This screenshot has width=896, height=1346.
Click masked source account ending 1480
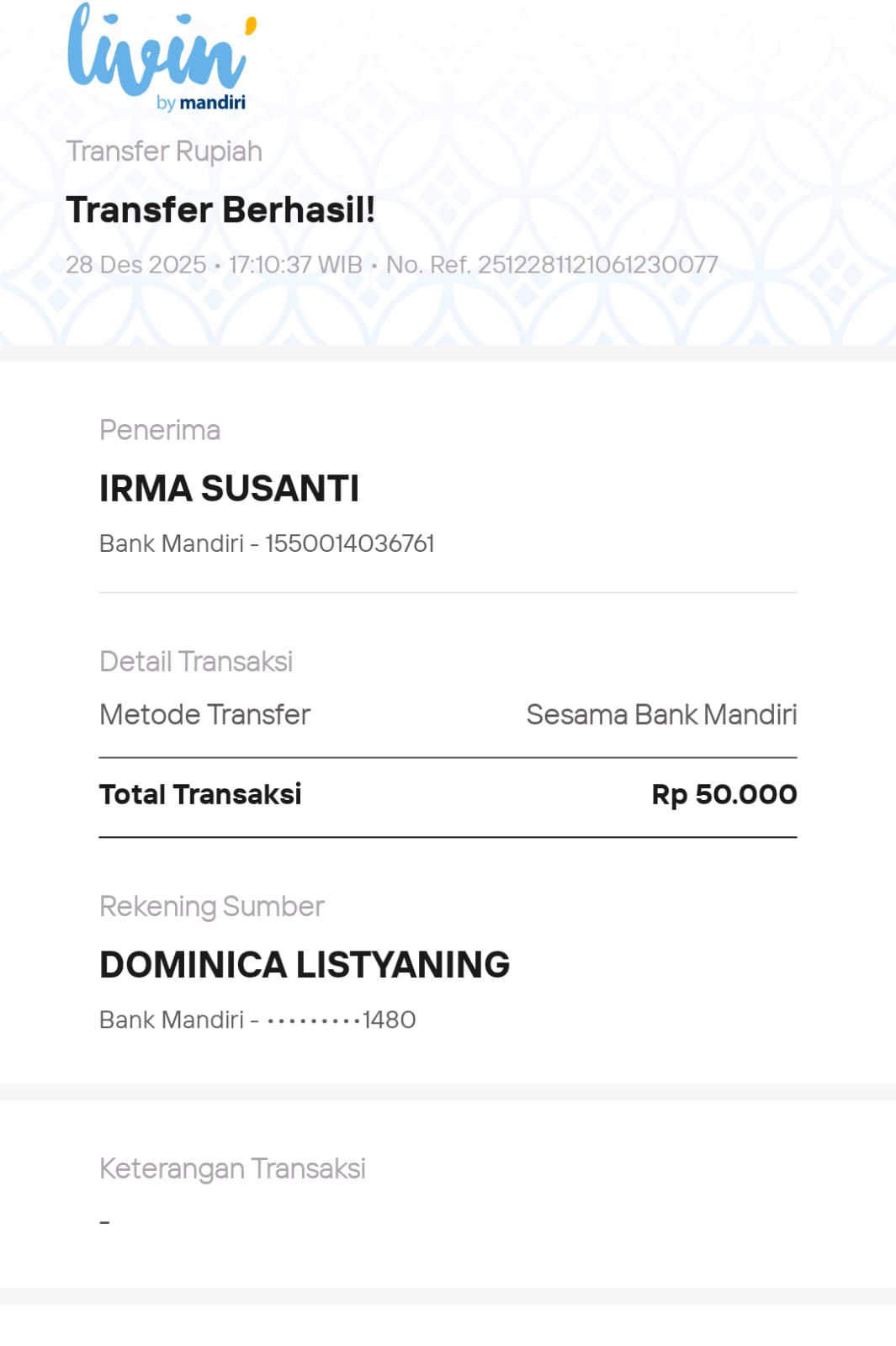pyautogui.click(x=341, y=1020)
